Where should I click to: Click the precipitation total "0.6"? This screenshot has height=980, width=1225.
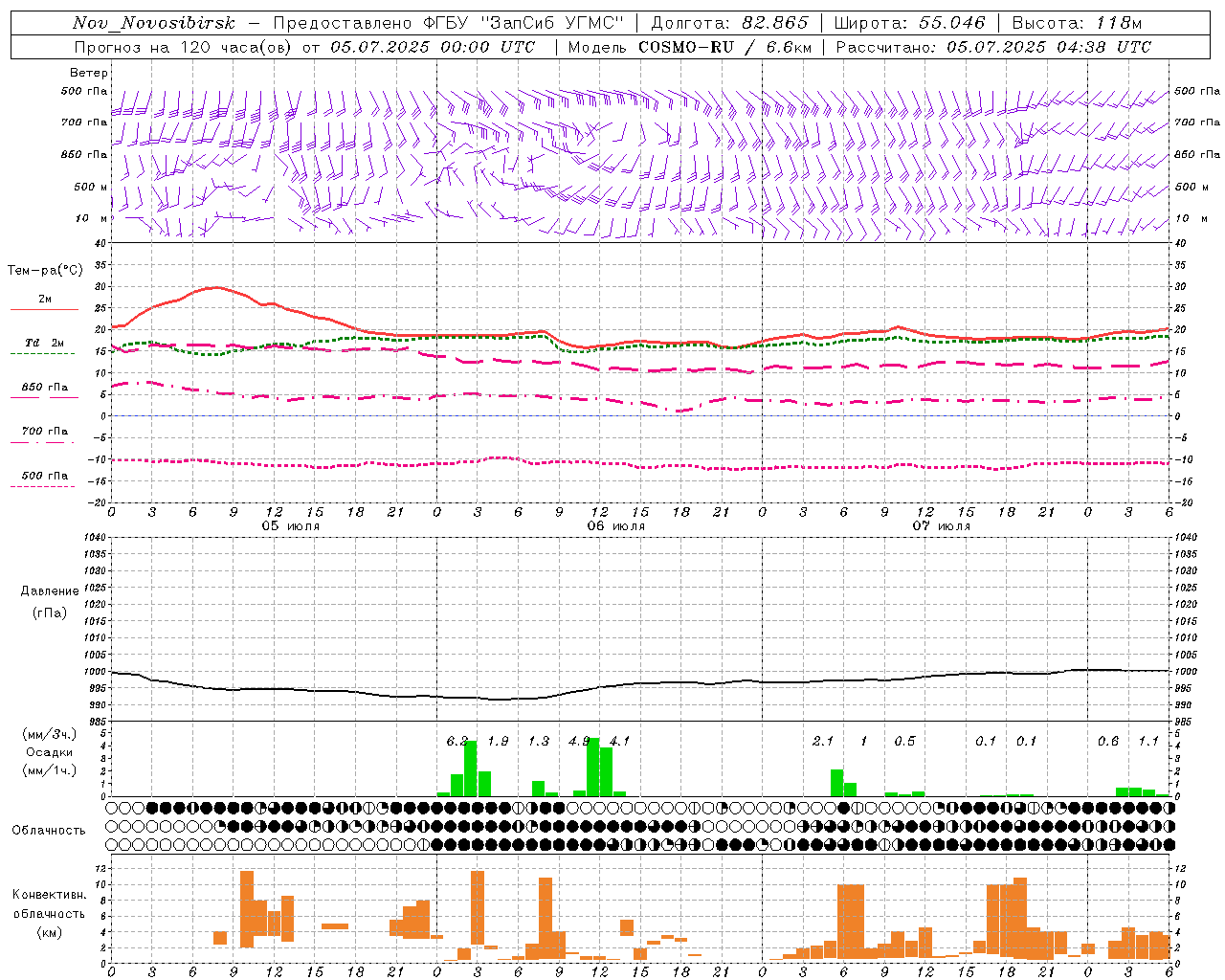pyautogui.click(x=1108, y=741)
